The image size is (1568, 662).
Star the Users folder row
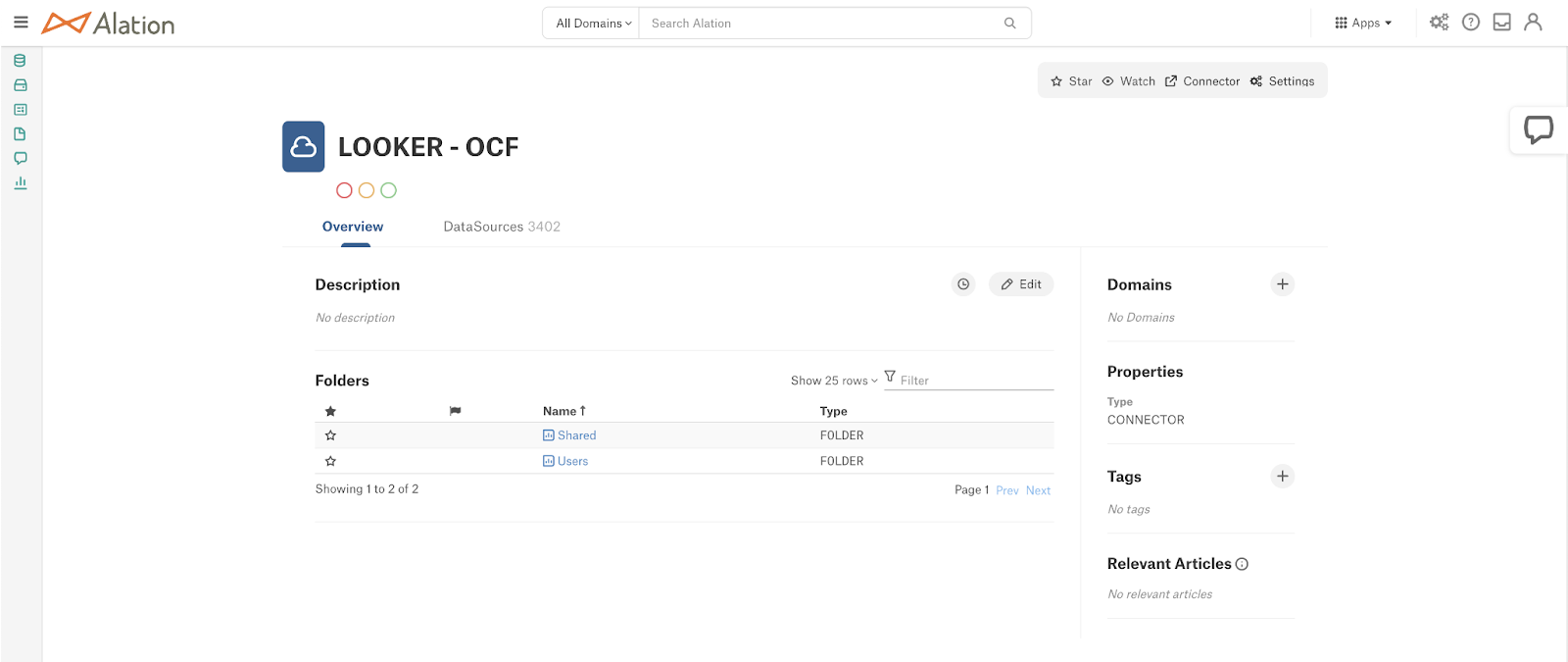330,461
